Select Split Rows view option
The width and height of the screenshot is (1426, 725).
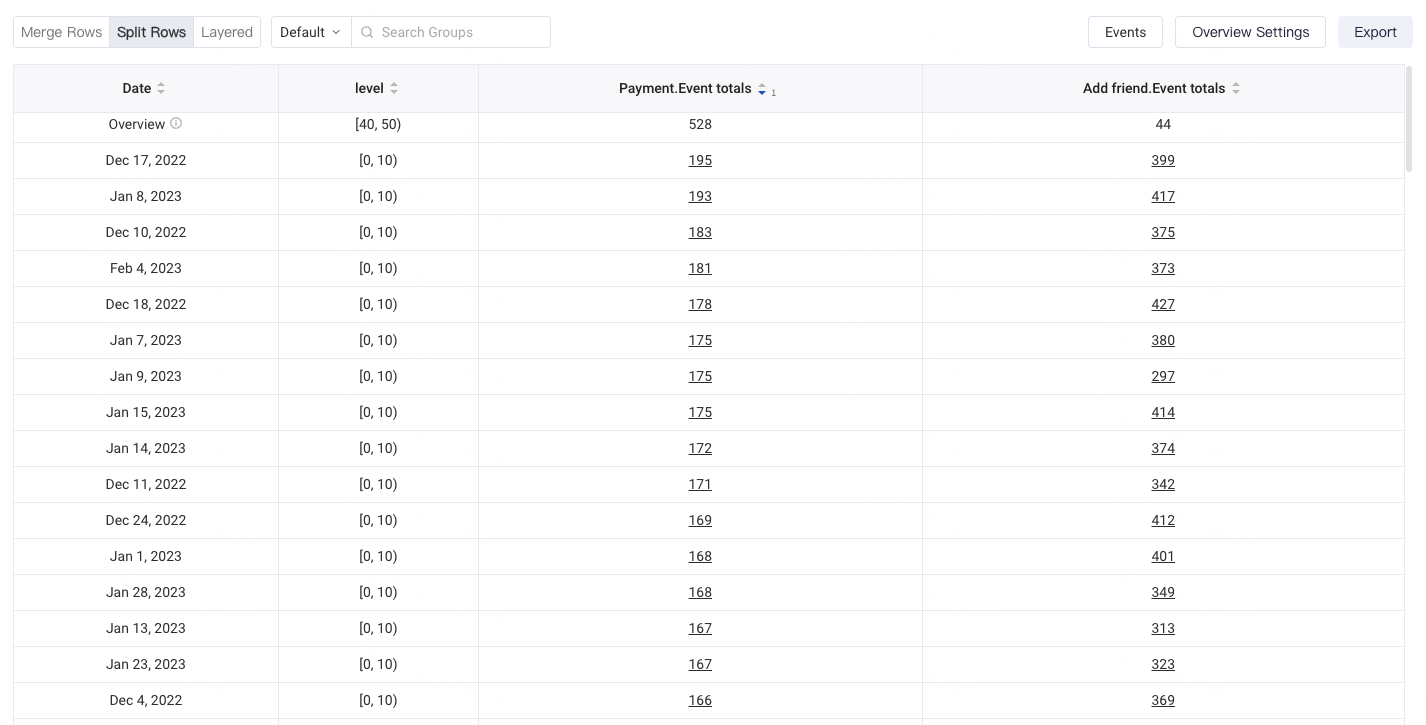(151, 32)
